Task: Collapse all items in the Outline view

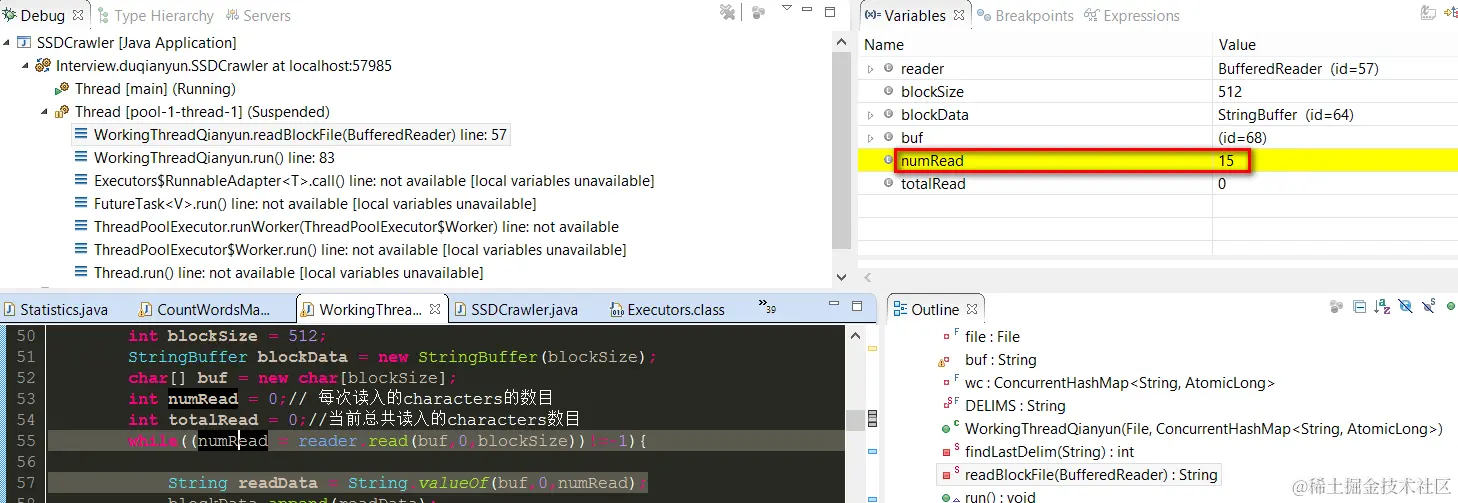Action: point(1359,307)
